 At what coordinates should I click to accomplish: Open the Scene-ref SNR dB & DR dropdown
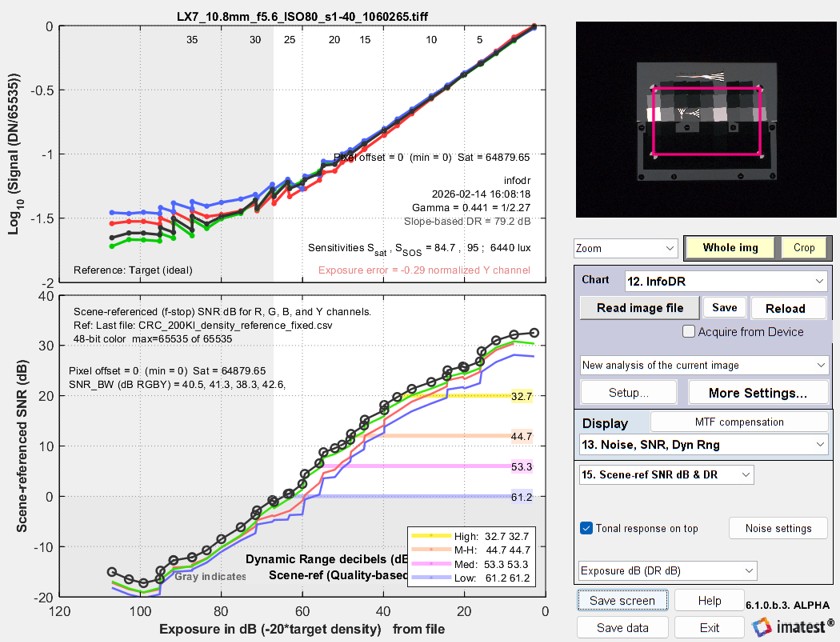tap(665, 473)
